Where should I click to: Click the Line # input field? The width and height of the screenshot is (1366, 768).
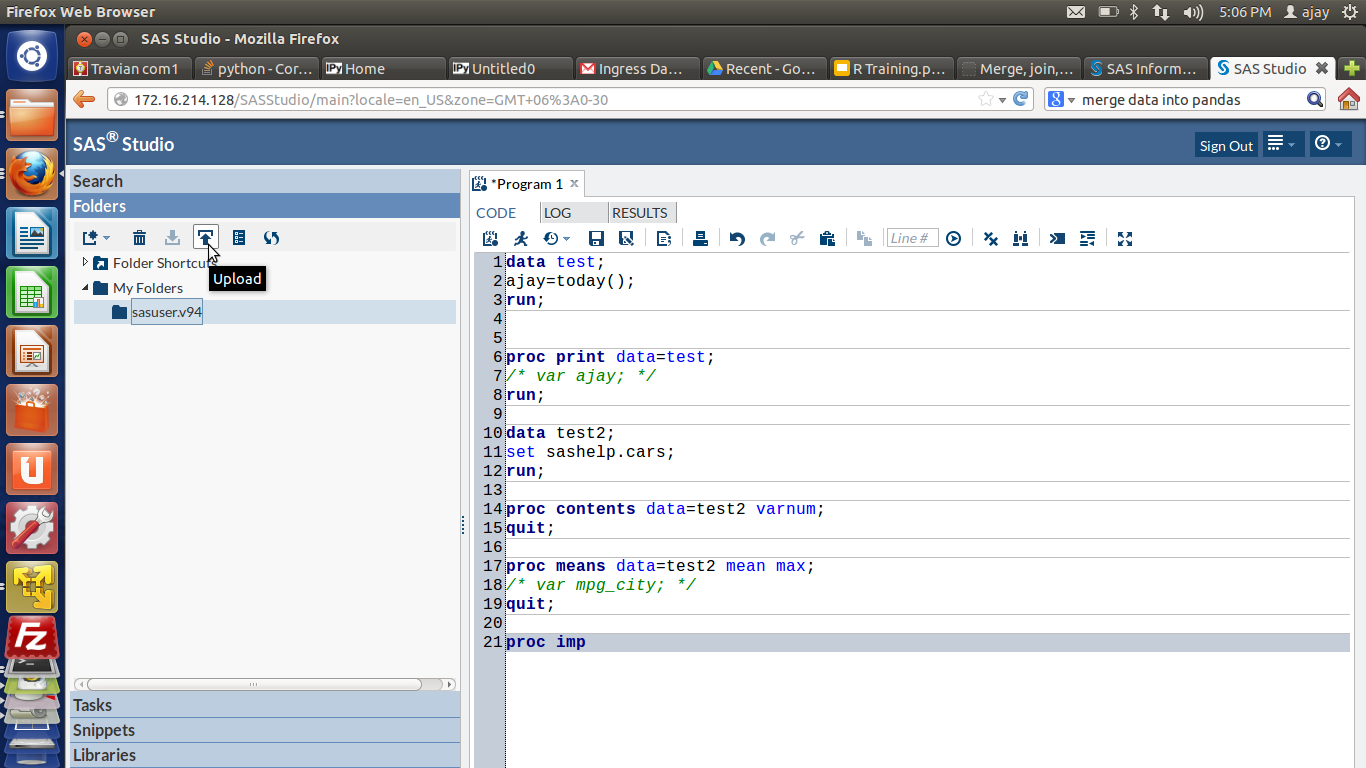[x=912, y=238]
